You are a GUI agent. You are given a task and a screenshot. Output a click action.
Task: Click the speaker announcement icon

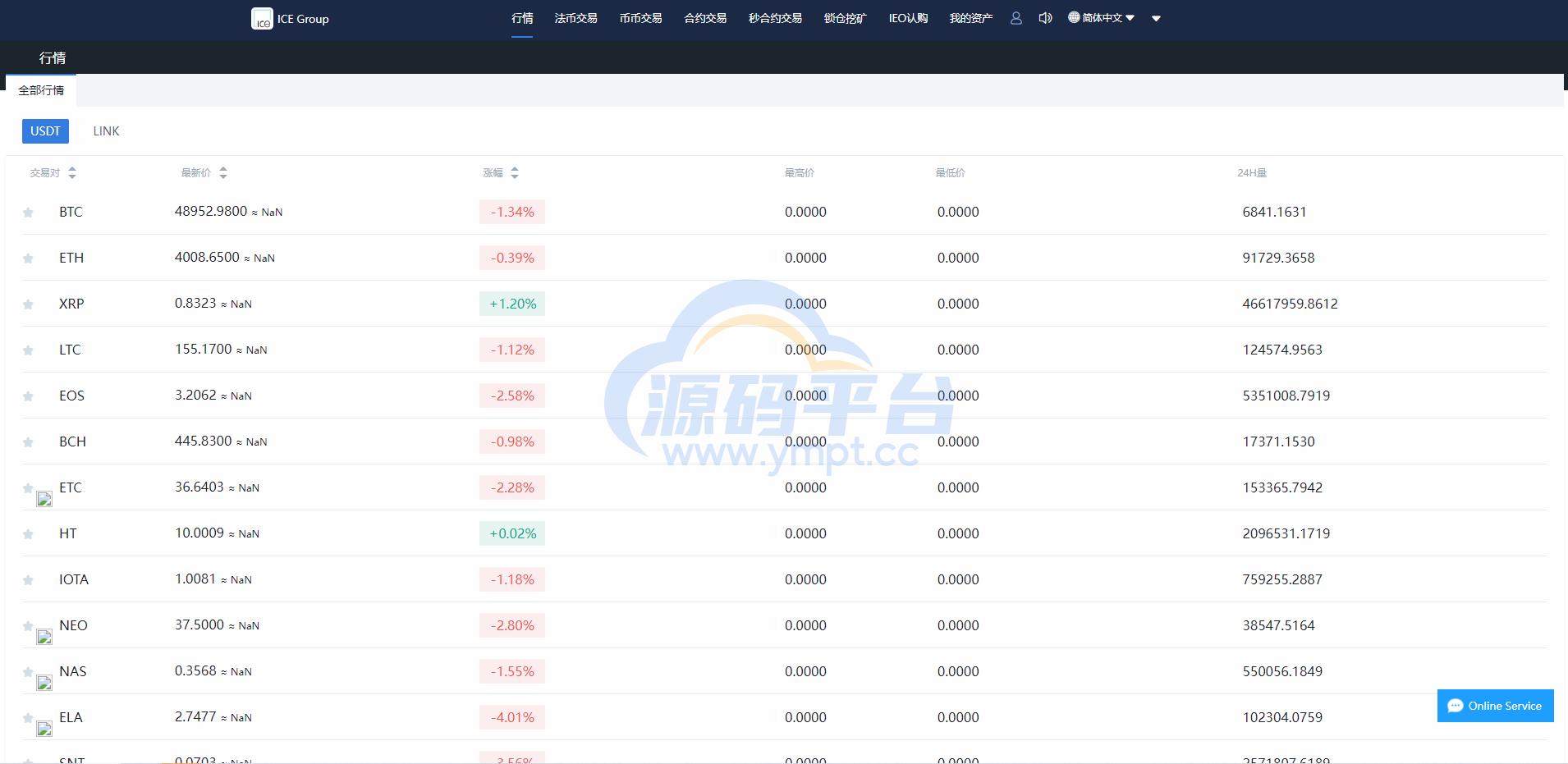coord(1045,18)
